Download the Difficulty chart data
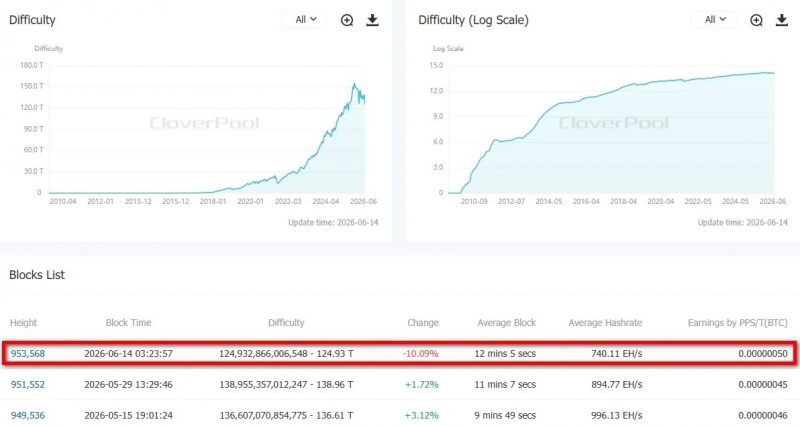The image size is (800, 426). click(372, 20)
